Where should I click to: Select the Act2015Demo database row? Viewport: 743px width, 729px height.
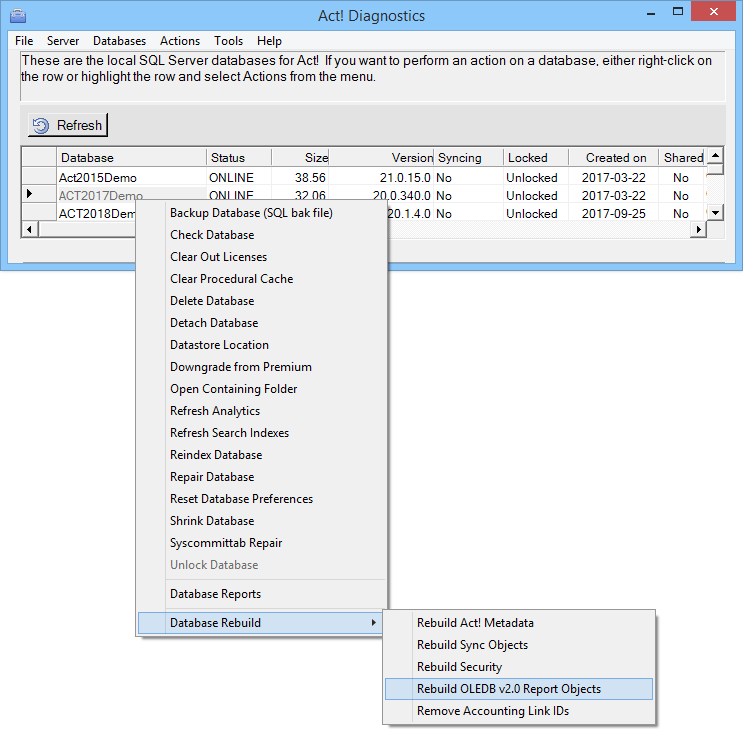132,178
